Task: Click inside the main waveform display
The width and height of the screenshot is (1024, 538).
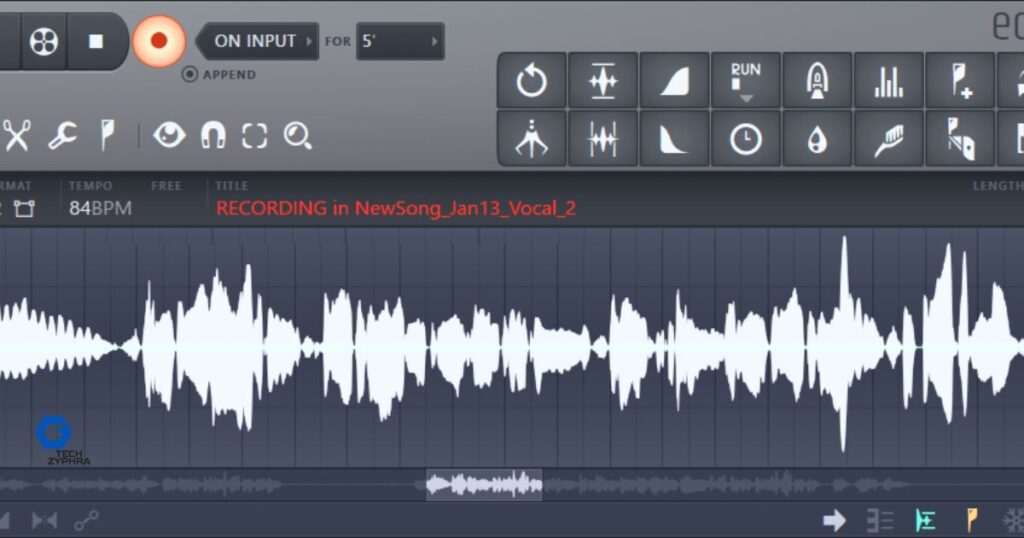Action: (x=512, y=347)
